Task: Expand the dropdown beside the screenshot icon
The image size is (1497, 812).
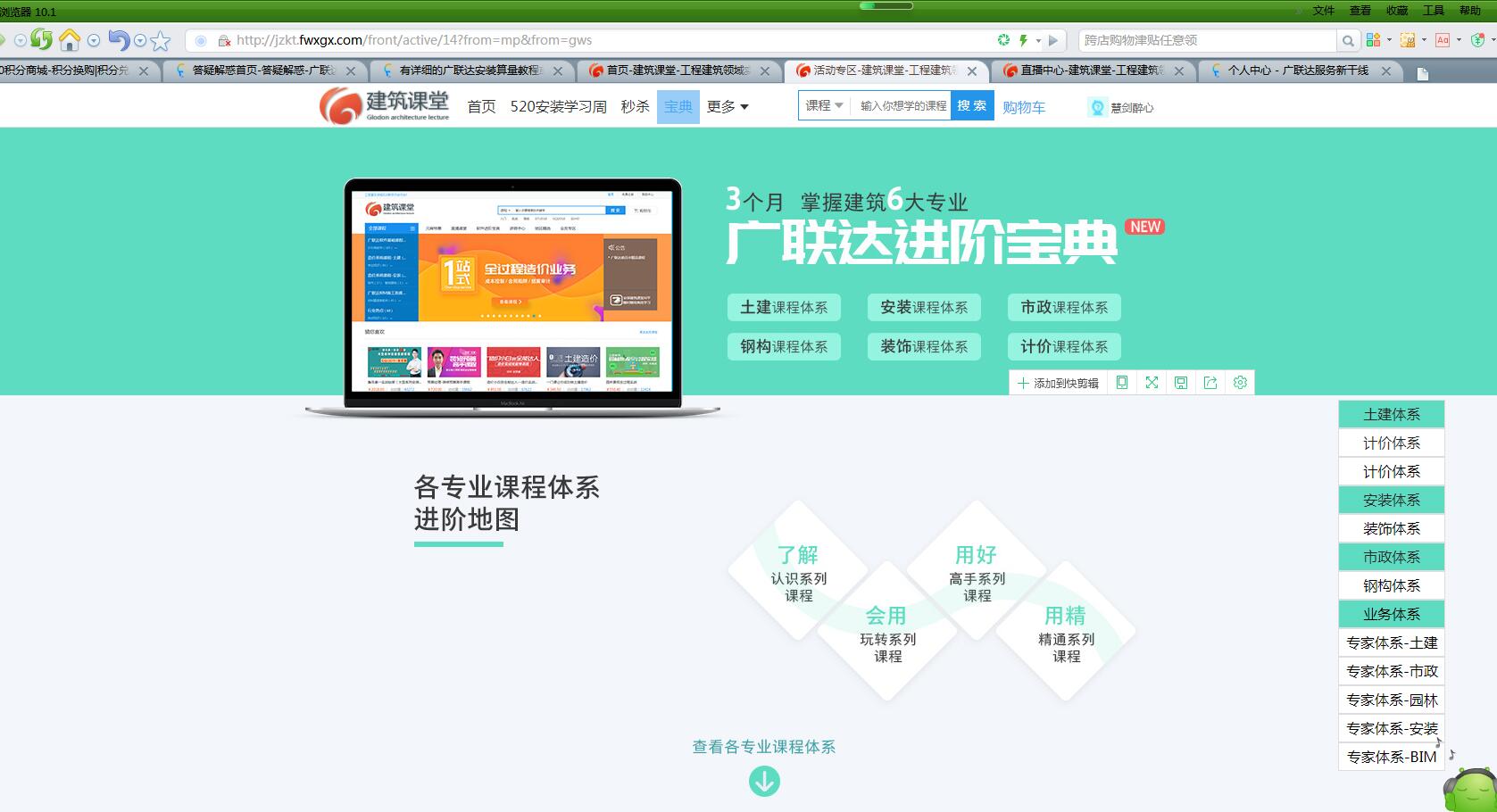Action: pos(1424,39)
